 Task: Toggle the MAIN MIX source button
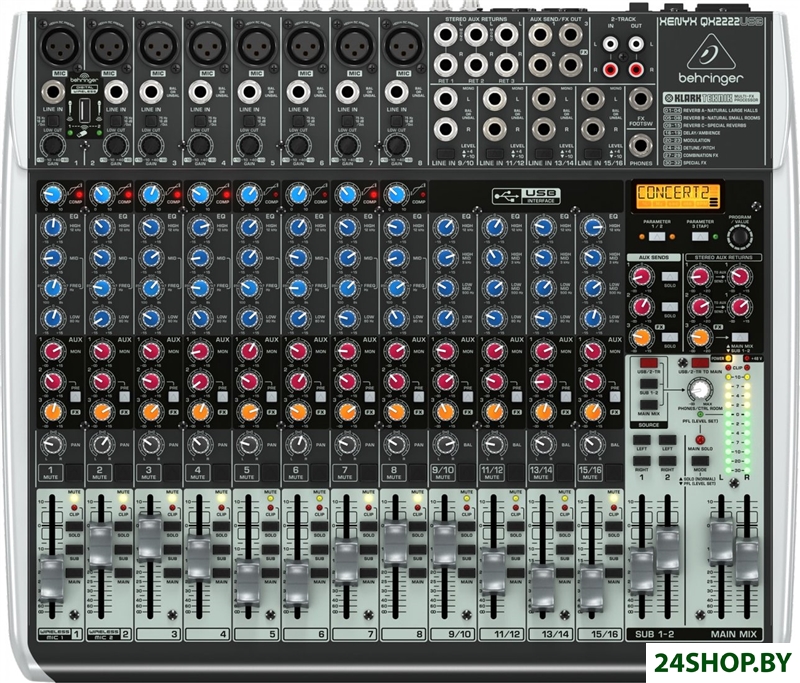pos(648,405)
